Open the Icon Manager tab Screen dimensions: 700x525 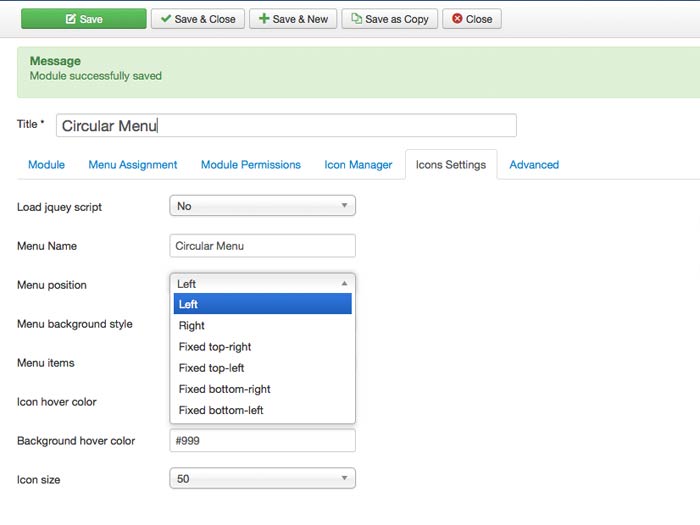coord(358,165)
